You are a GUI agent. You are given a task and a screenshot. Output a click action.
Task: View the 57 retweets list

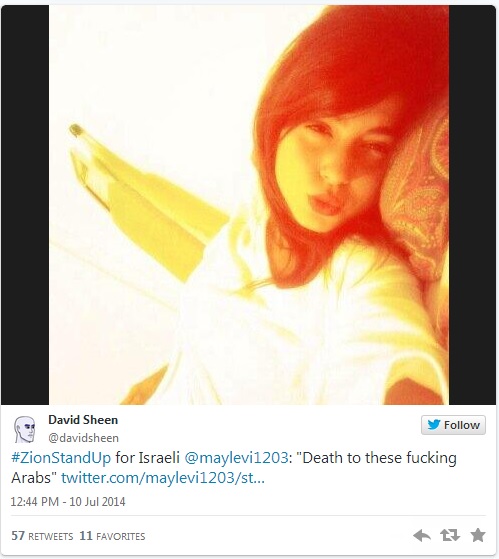click(42, 536)
